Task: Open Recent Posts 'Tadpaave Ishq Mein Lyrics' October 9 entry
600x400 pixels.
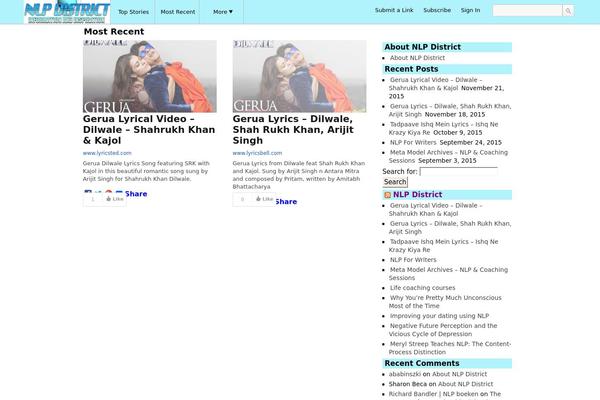Action: coord(443,128)
